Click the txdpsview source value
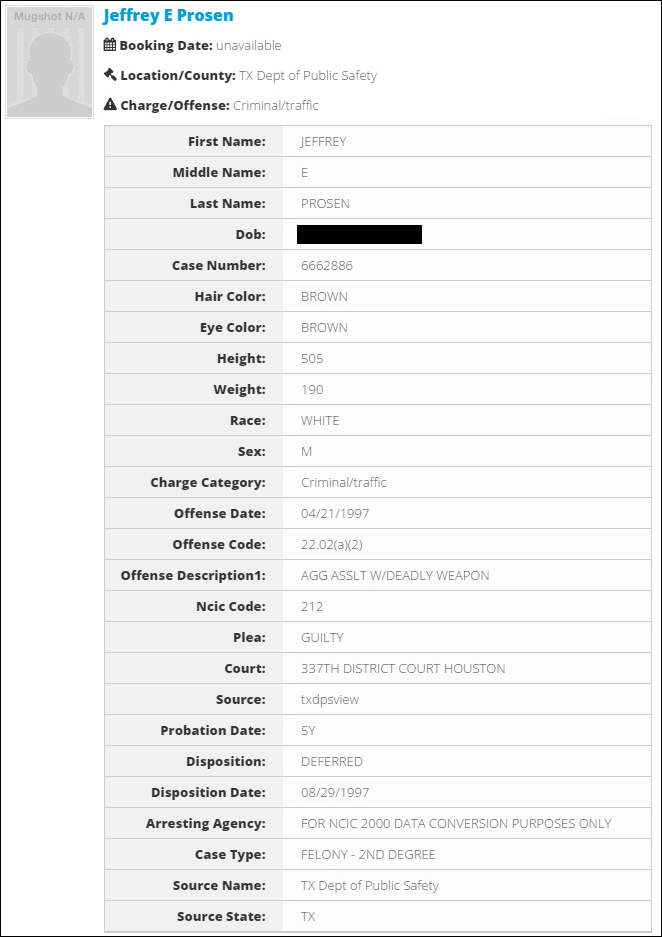This screenshot has width=662, height=937. click(x=330, y=700)
